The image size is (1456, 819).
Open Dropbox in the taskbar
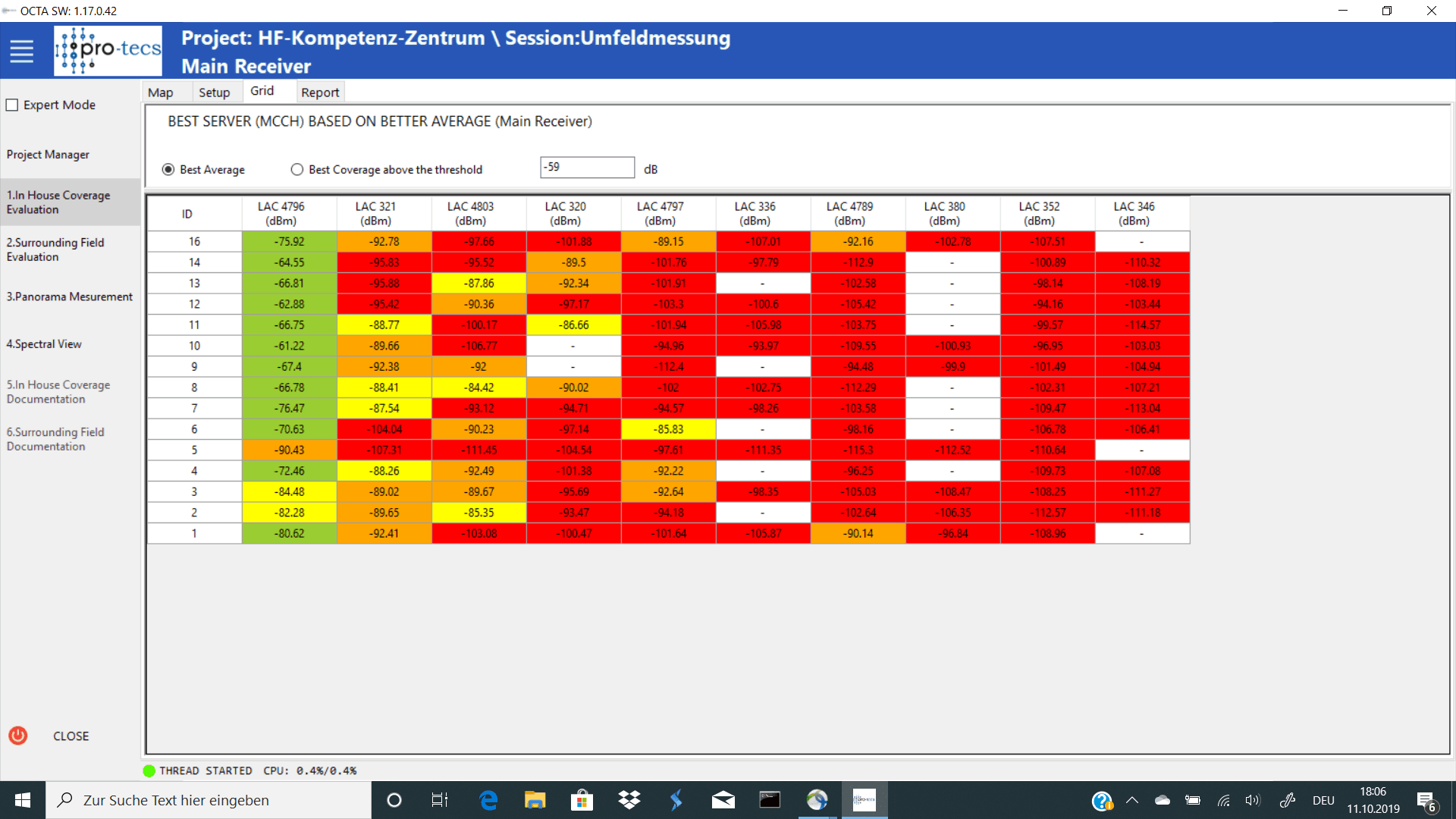[629, 800]
